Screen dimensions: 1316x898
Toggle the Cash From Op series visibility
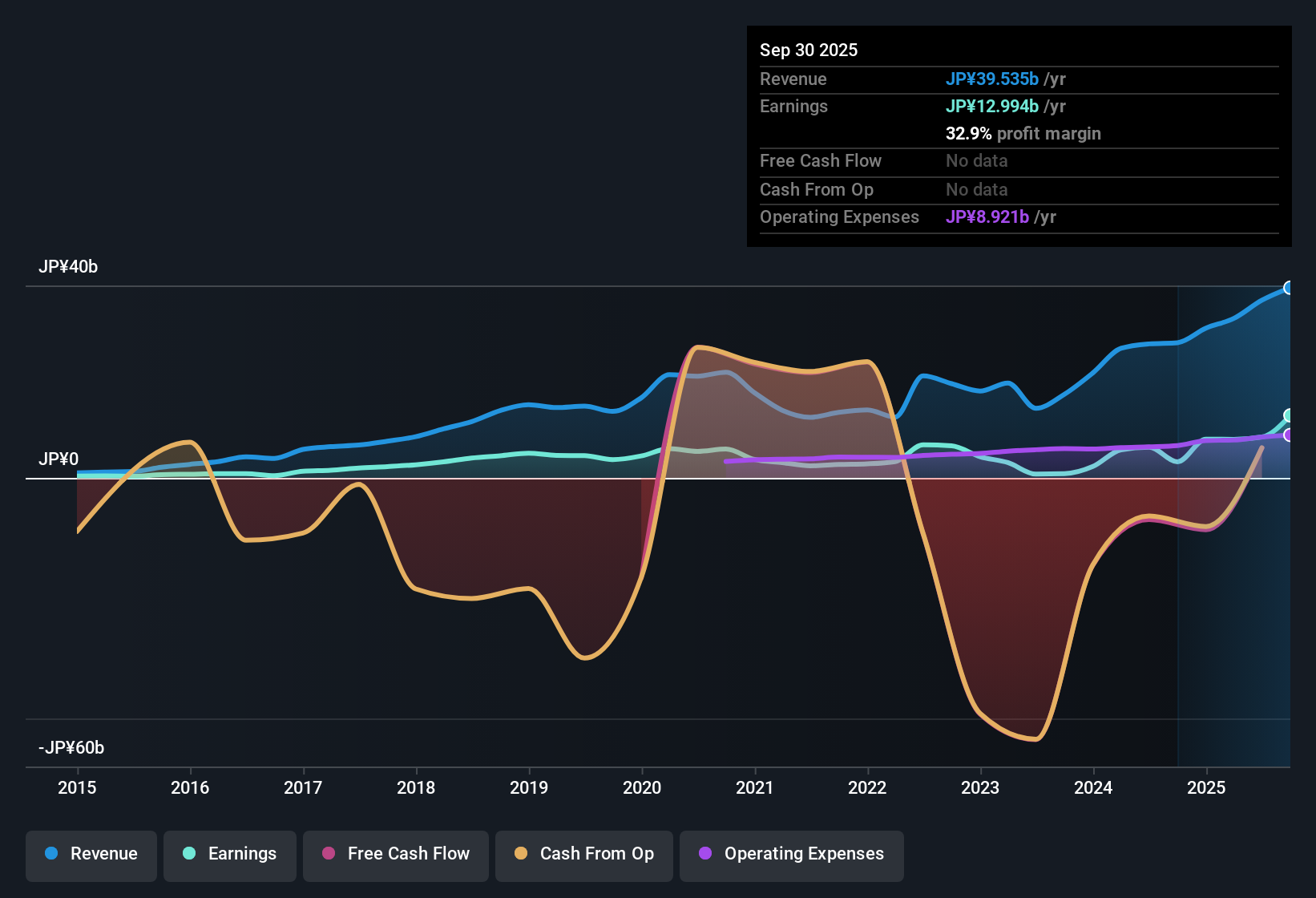pyautogui.click(x=583, y=854)
